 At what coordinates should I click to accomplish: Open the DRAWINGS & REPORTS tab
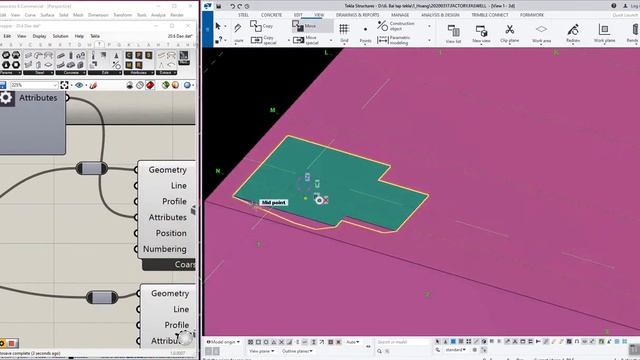coord(357,15)
